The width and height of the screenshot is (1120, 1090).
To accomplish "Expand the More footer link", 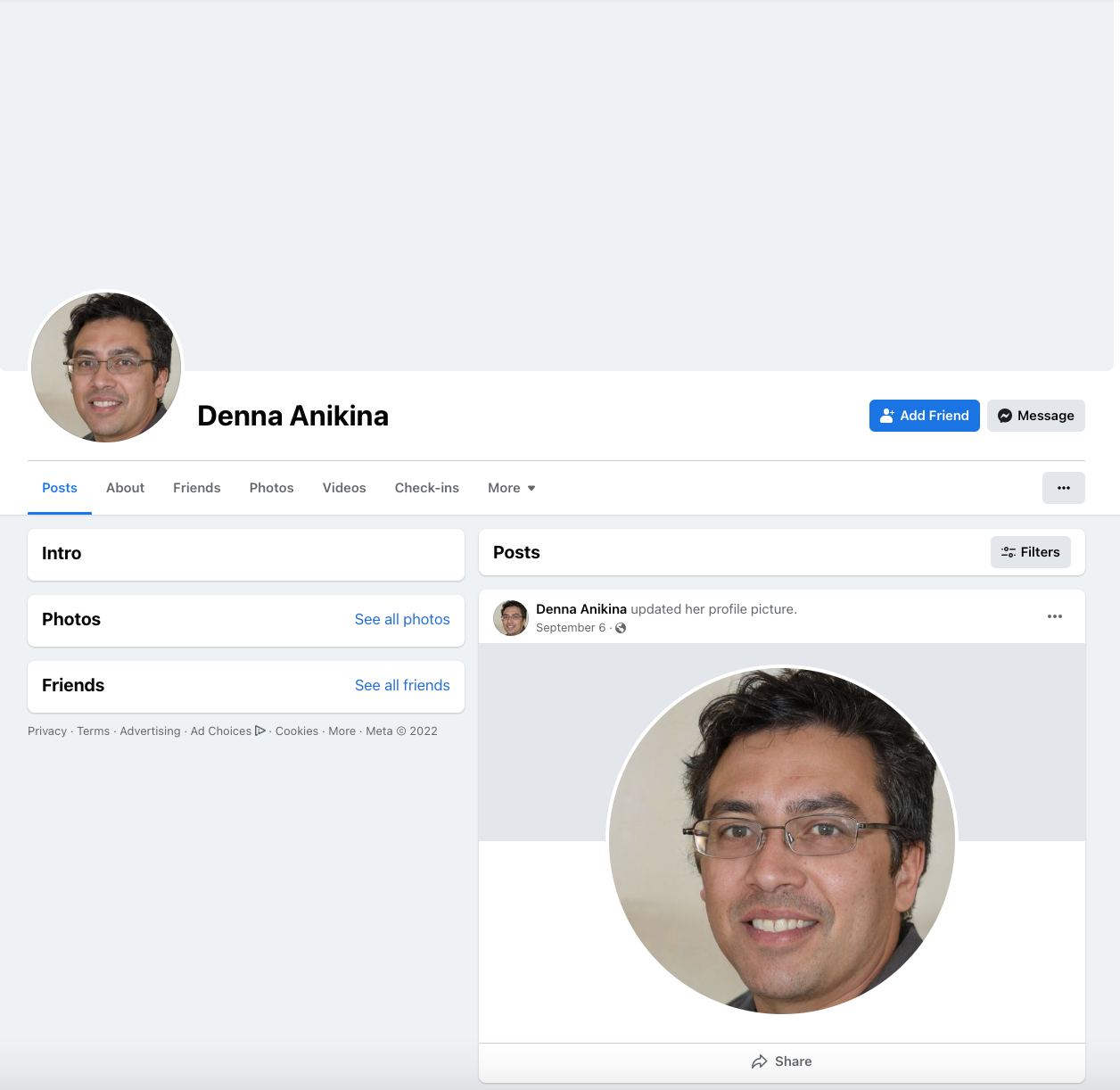I will pos(342,731).
